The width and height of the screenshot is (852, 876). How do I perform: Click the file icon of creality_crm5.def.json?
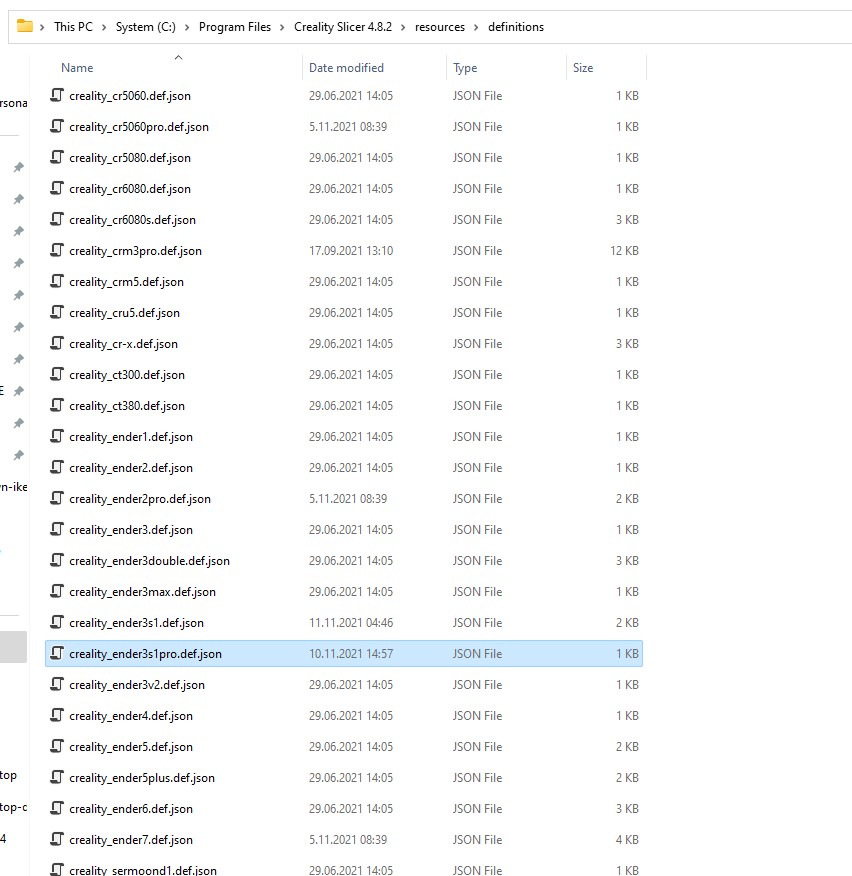[x=57, y=281]
